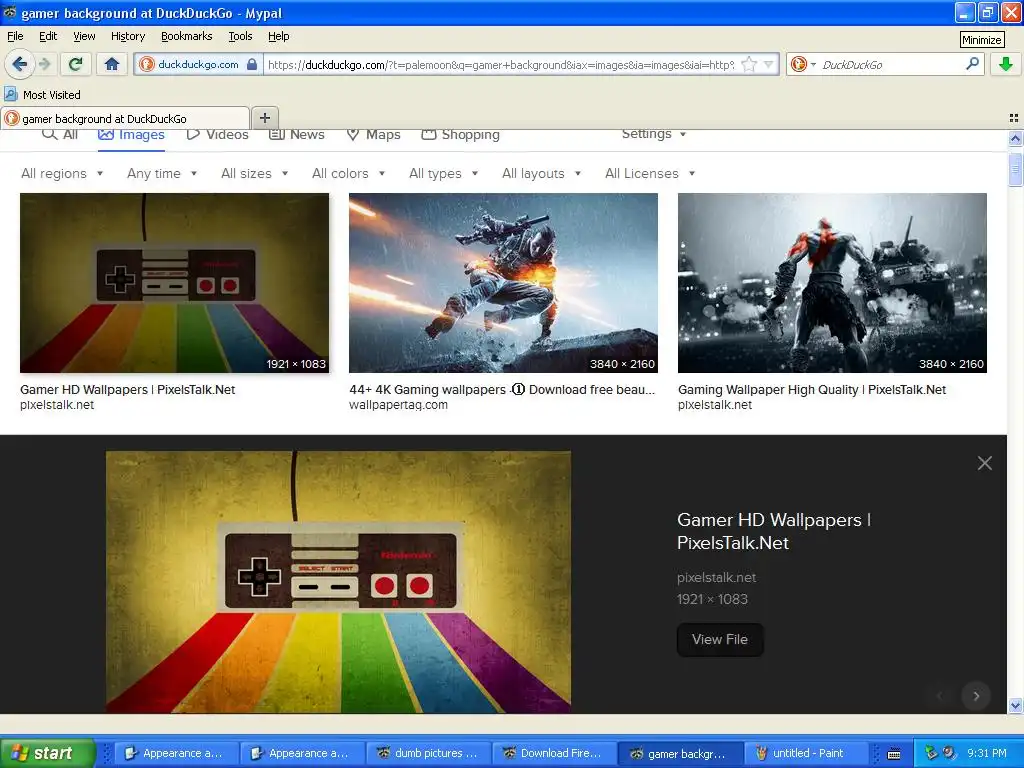Open the 44+ 4K Gaming wallpapers link
The image size is (1024, 768).
502,390
